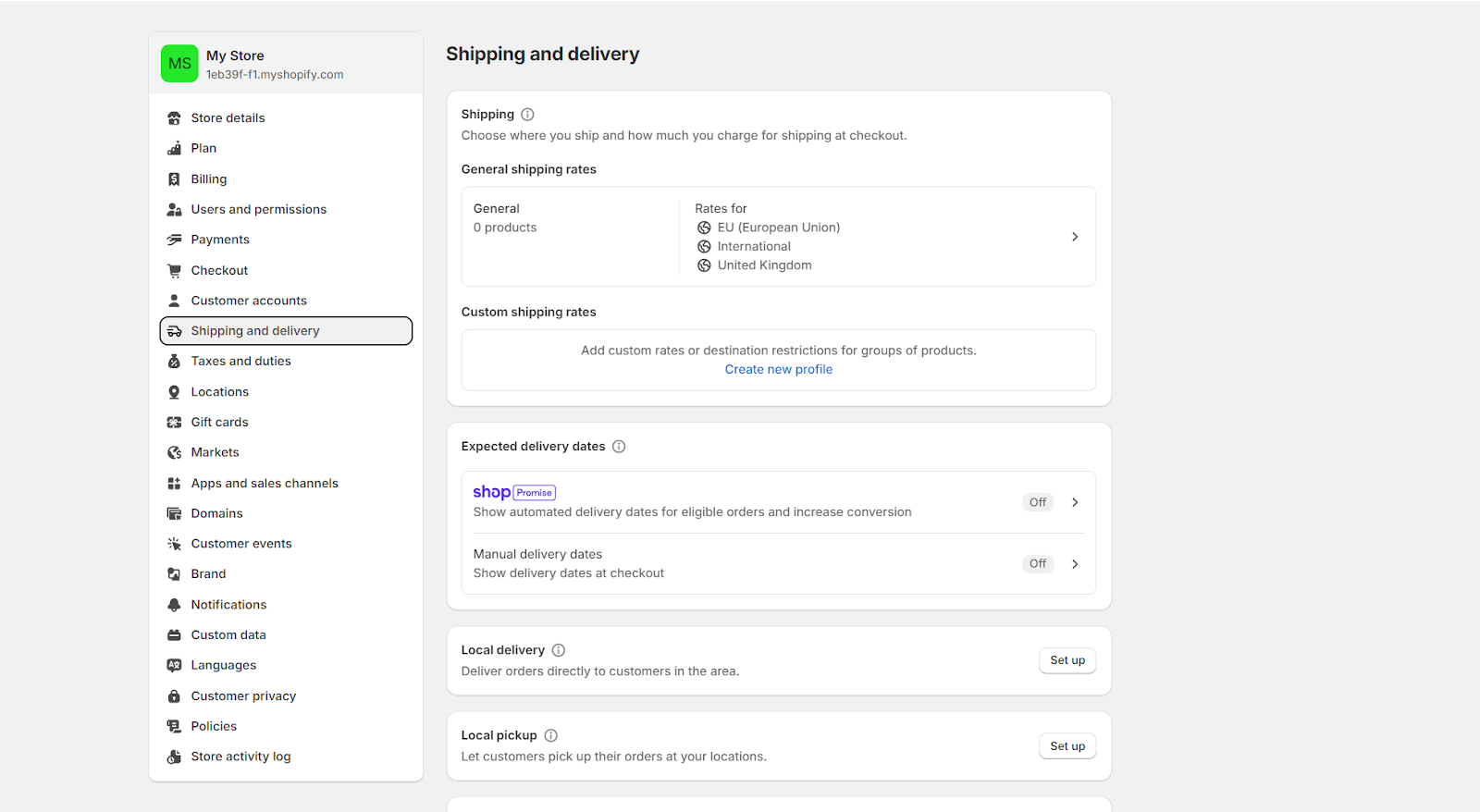This screenshot has height=812, width=1480.
Task: Go to Notifications settings
Action: tap(286, 605)
